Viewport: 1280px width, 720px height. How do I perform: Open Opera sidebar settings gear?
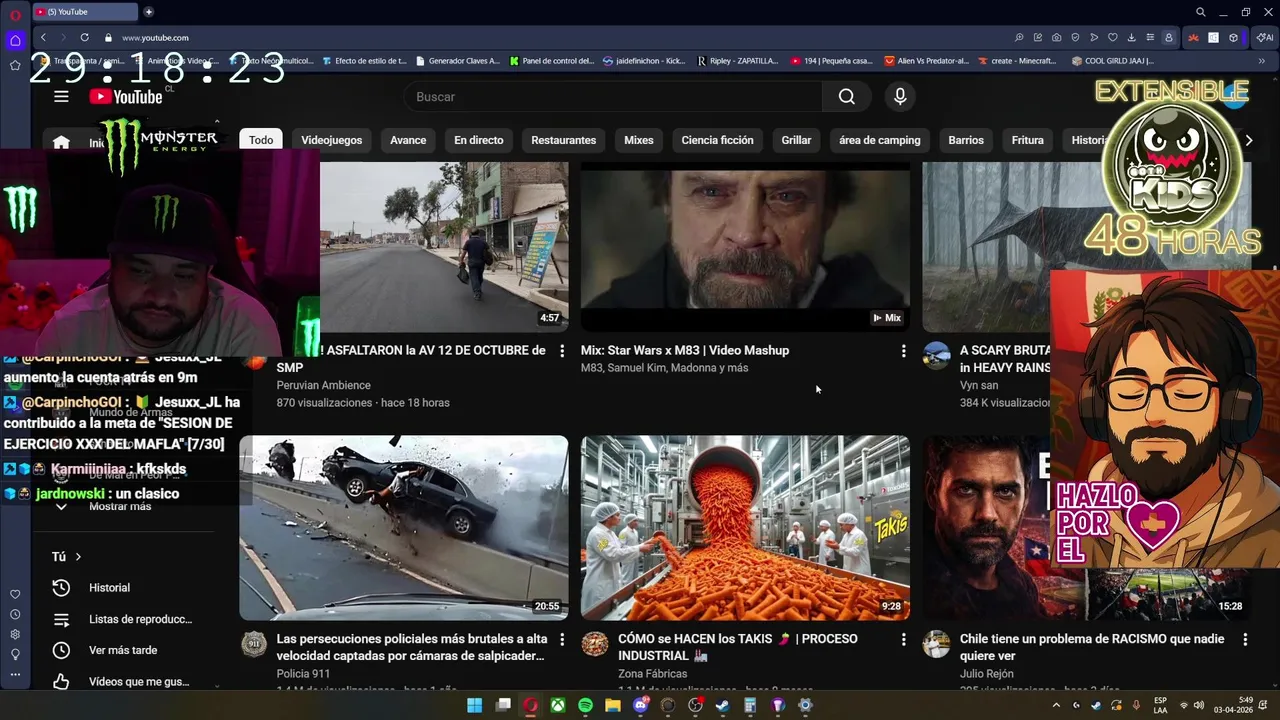pos(15,634)
